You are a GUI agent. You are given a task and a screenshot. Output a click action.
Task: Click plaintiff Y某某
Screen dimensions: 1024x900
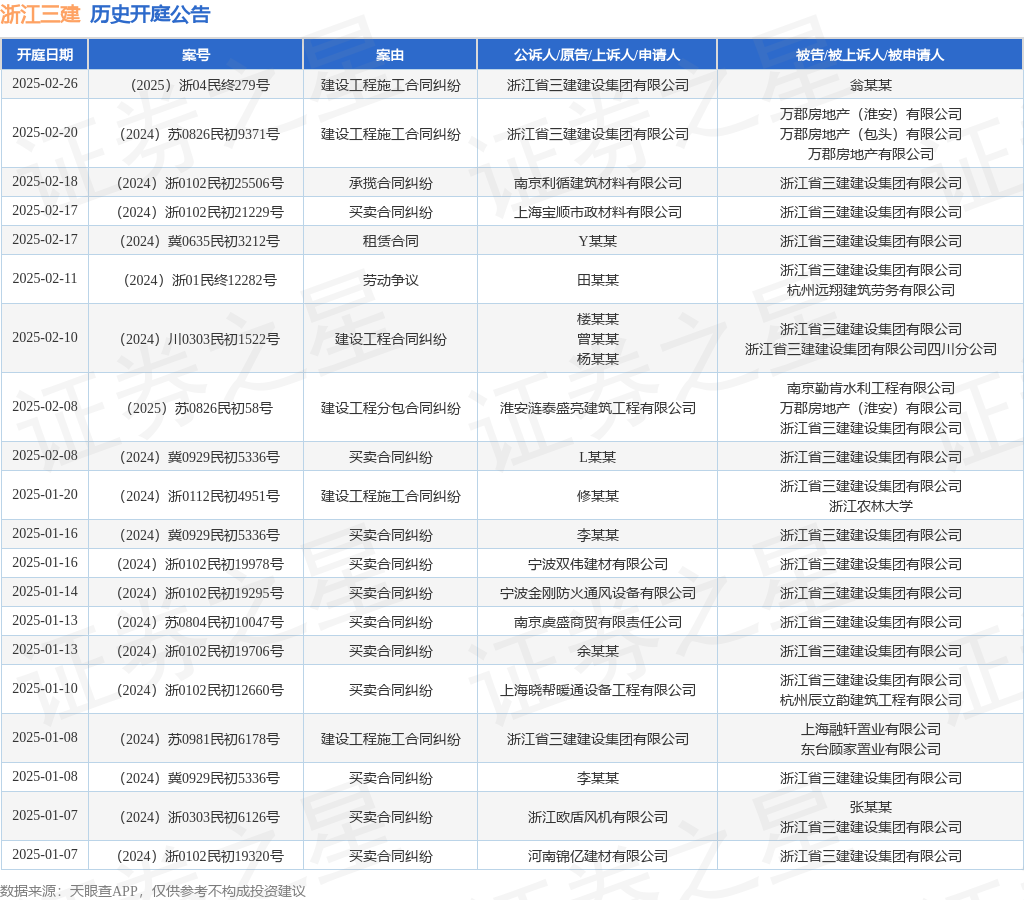pos(598,241)
